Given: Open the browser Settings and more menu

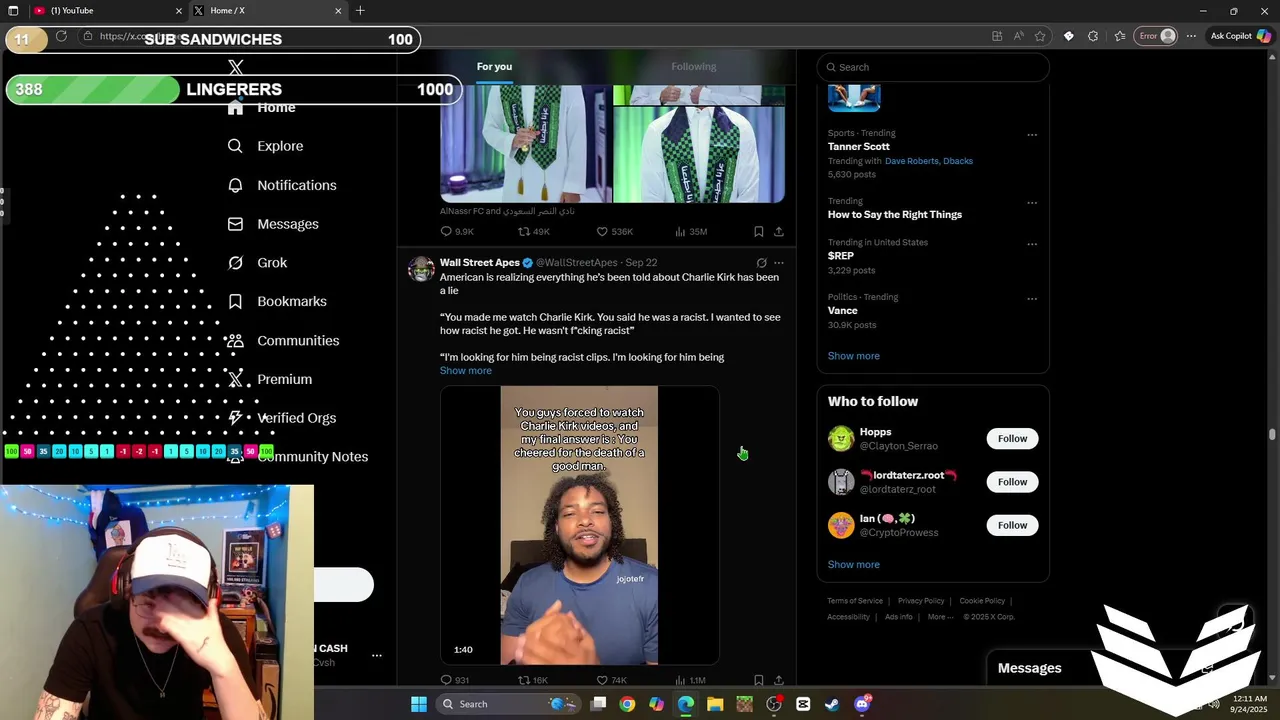Looking at the screenshot, I should (1191, 36).
